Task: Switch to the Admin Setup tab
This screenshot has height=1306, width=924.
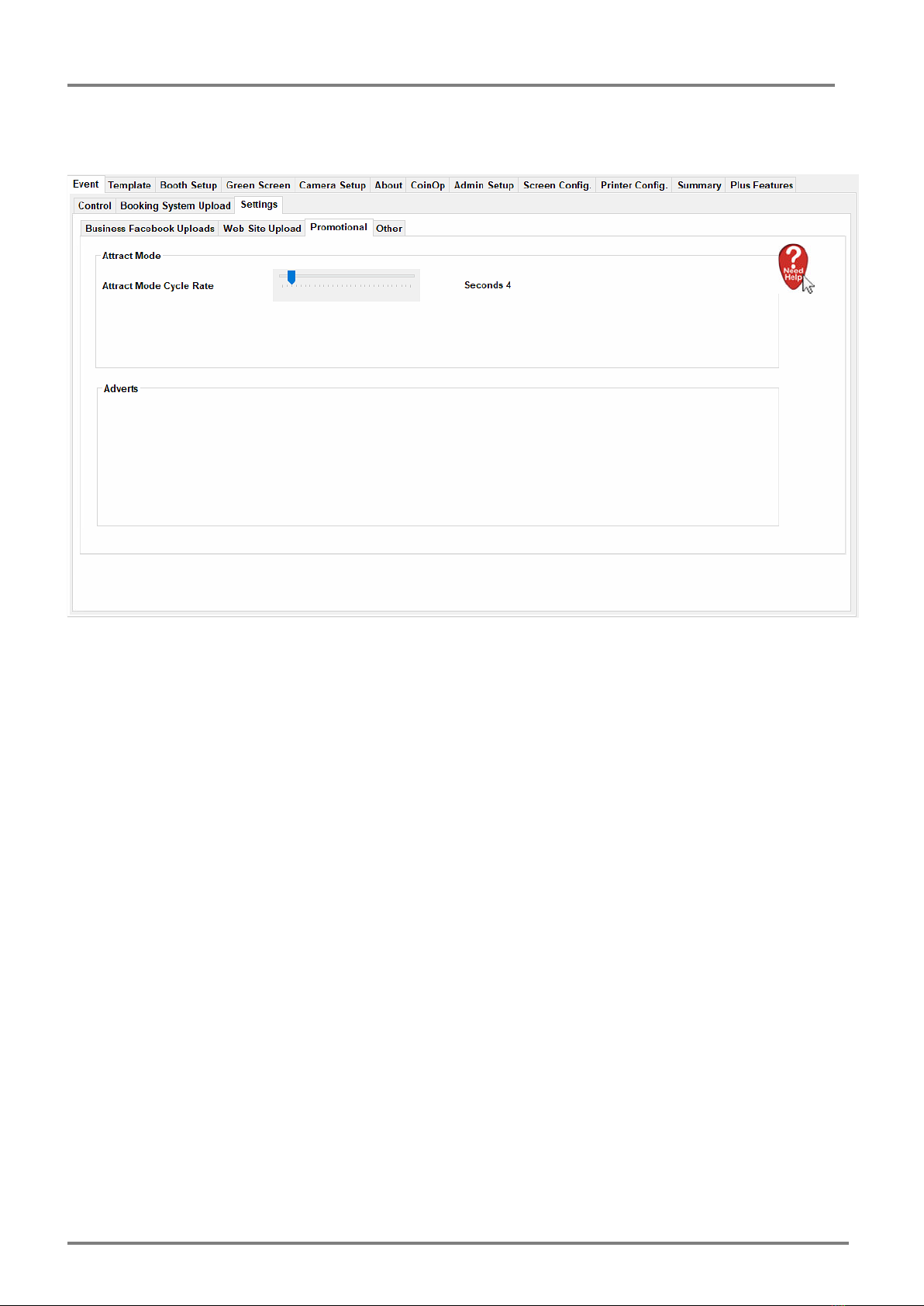Action: [484, 185]
